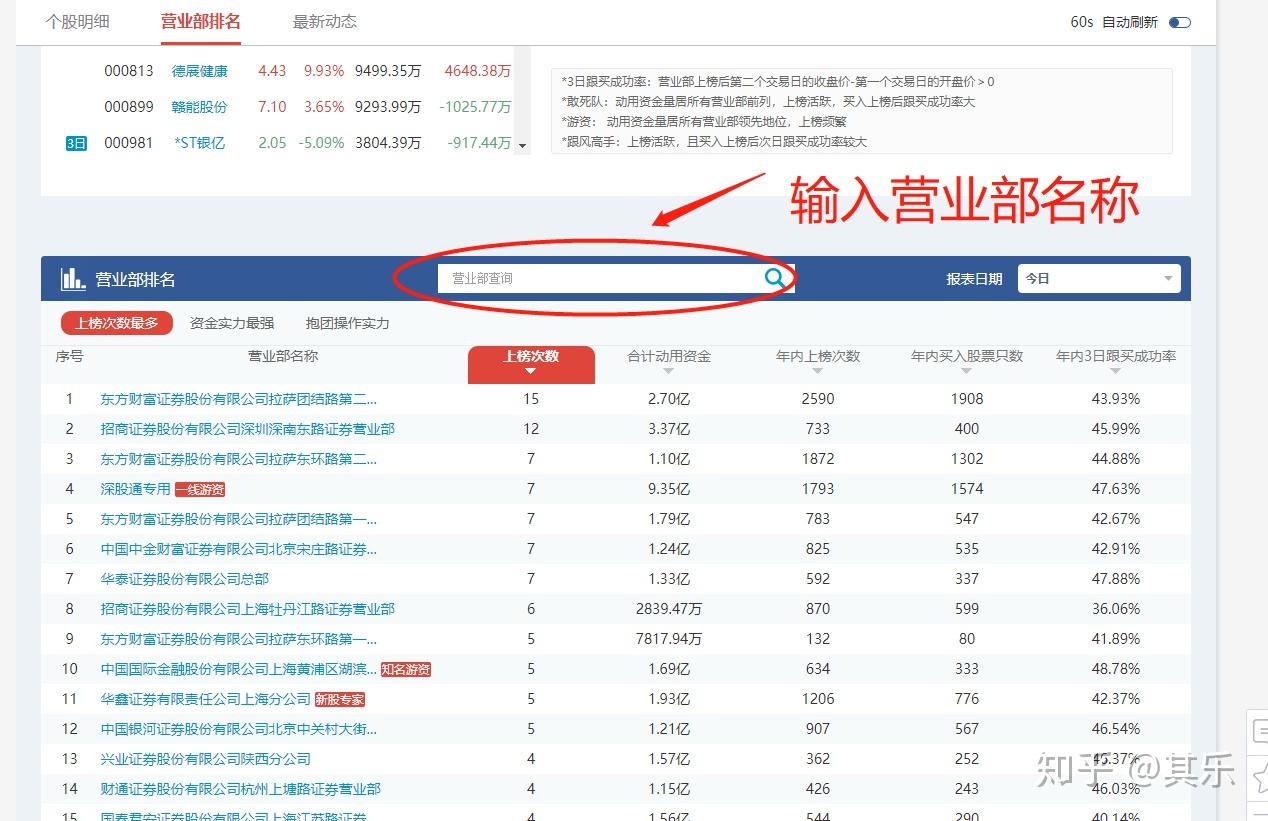The image size is (1268, 821).
Task: Open 中国银河证券北京中关村大街 link
Action: [239, 729]
